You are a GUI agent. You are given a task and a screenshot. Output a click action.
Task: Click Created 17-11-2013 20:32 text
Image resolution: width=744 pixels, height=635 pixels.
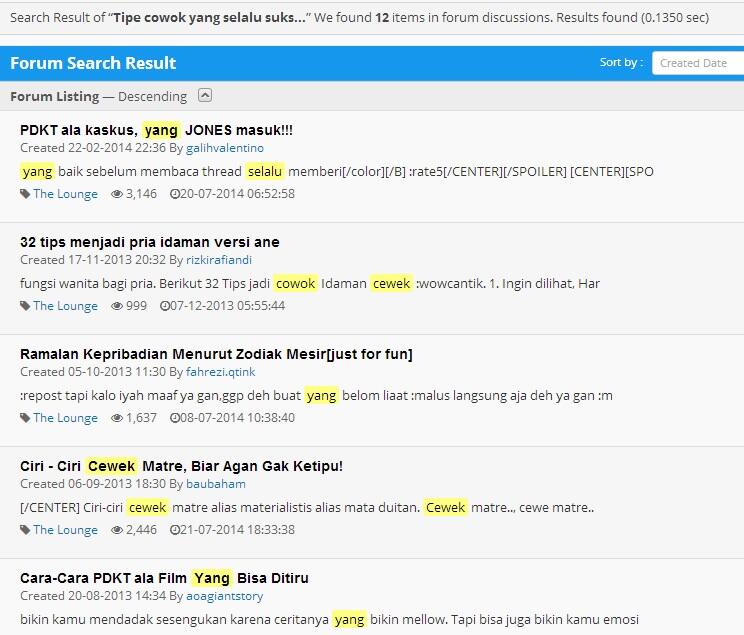click(93, 260)
